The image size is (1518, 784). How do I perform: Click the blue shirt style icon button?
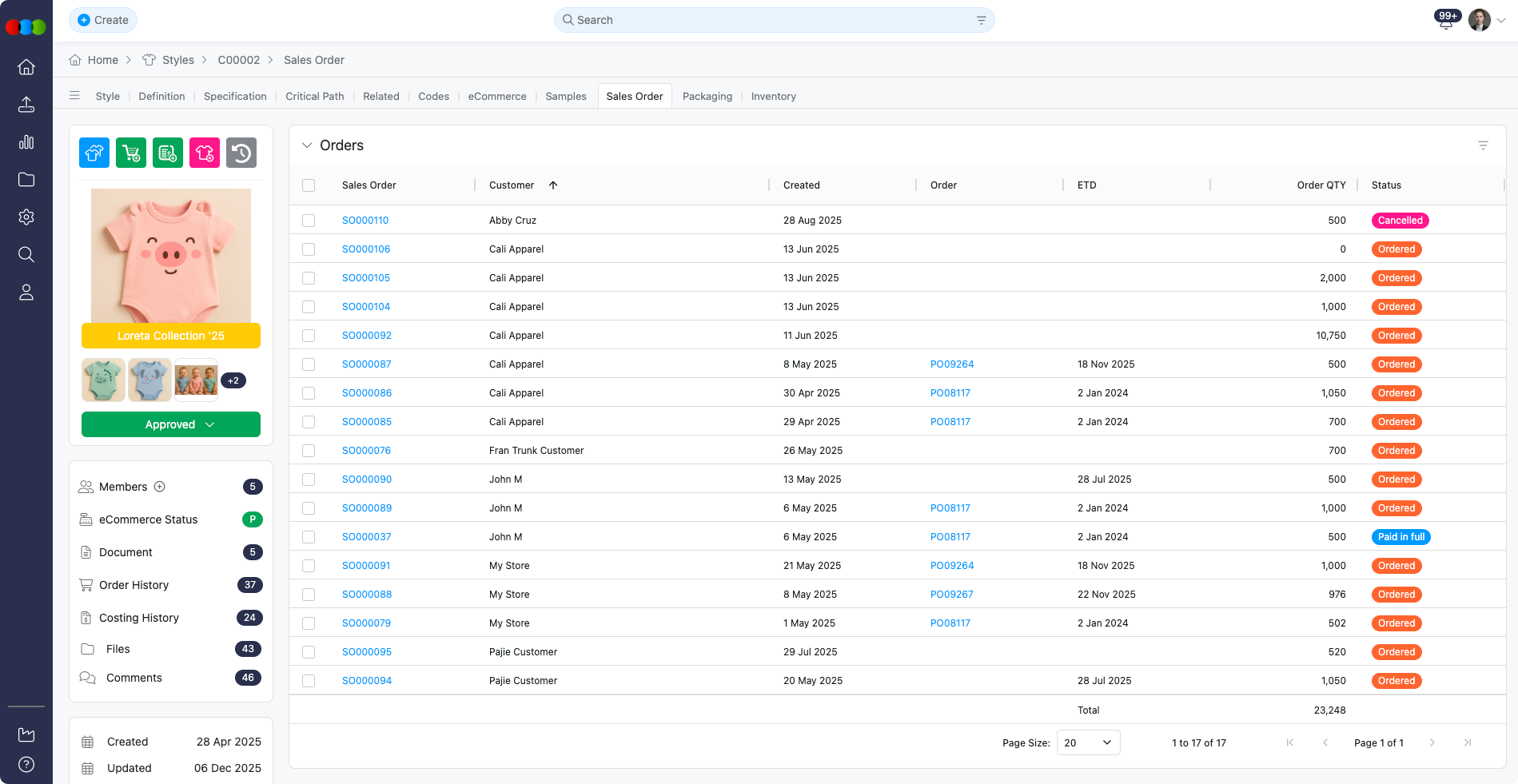(94, 153)
